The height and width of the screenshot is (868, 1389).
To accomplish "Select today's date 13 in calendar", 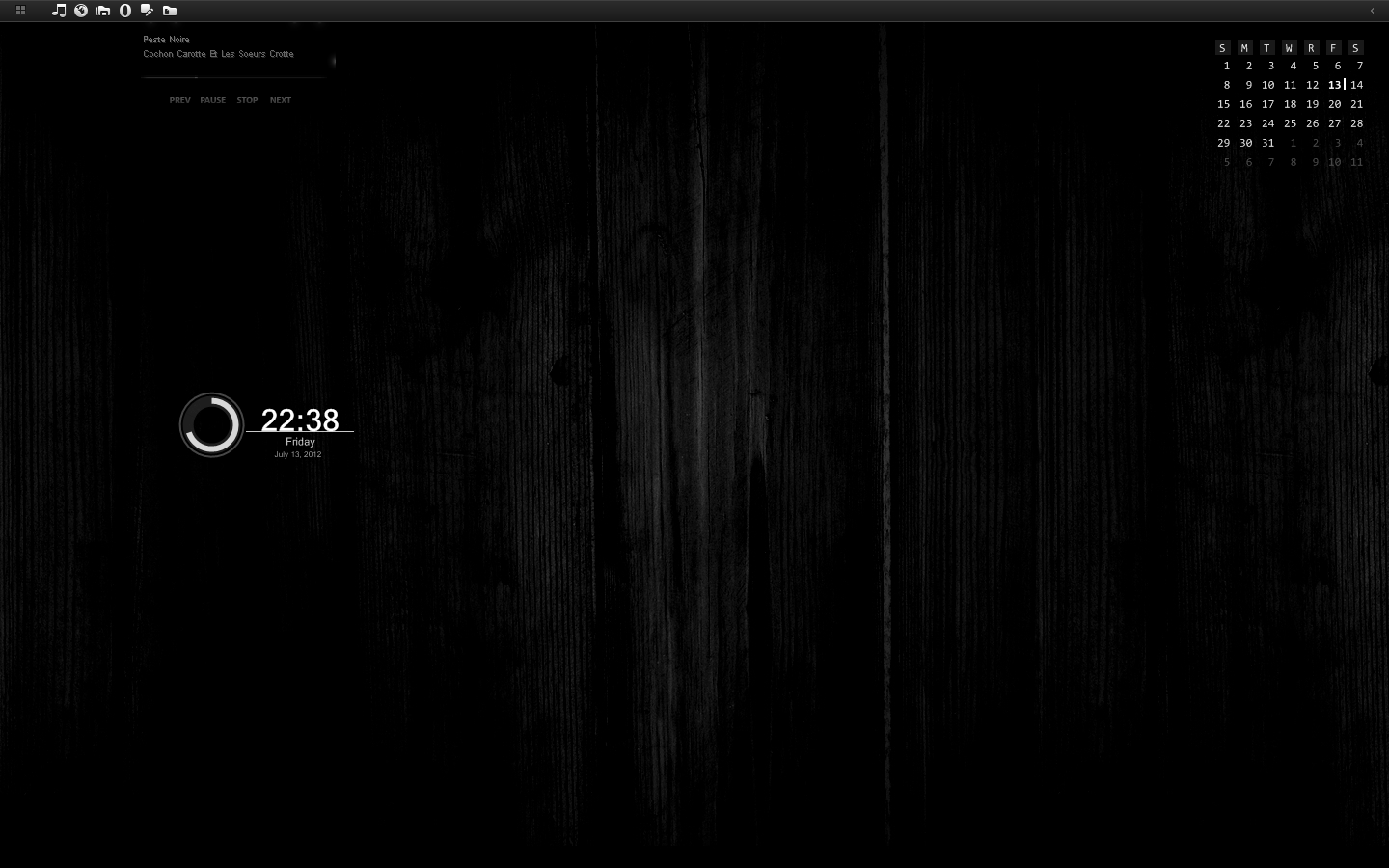I will pos(1335,85).
